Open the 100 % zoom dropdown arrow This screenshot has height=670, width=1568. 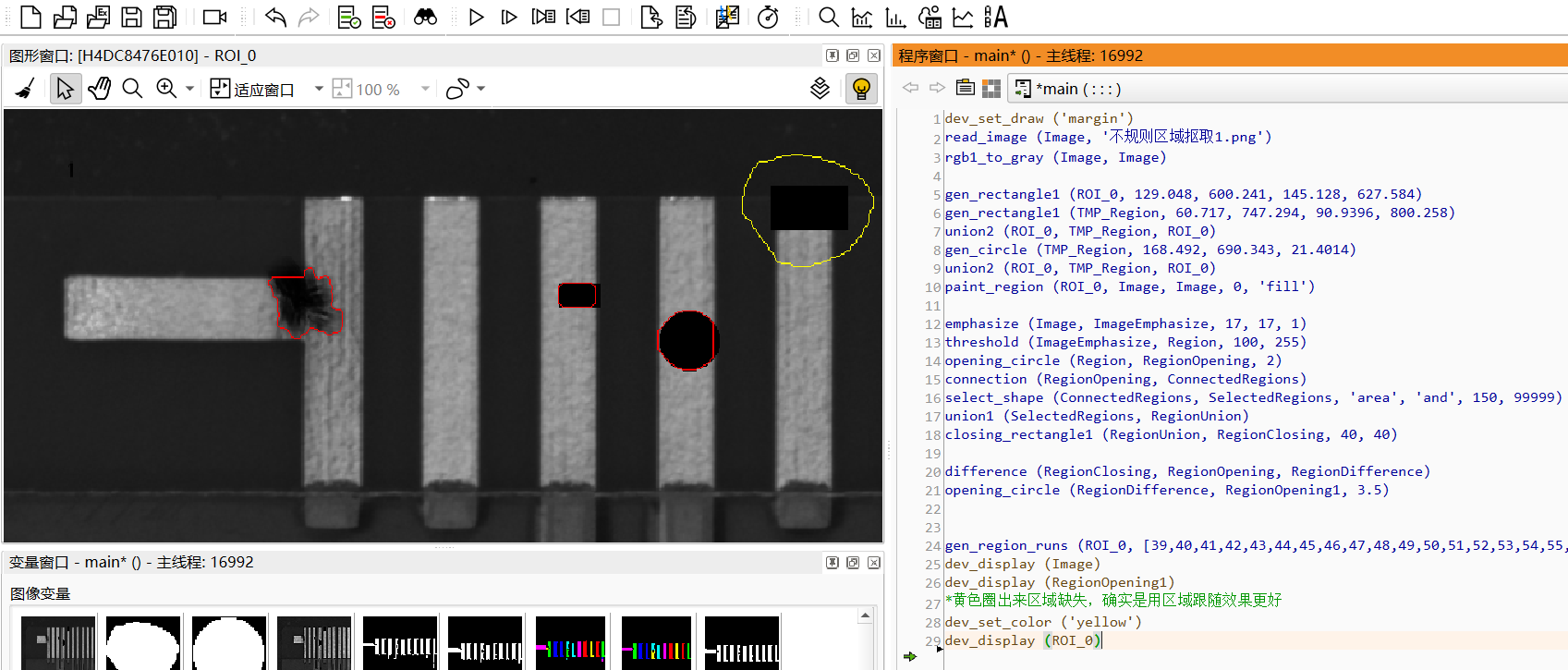click(425, 89)
